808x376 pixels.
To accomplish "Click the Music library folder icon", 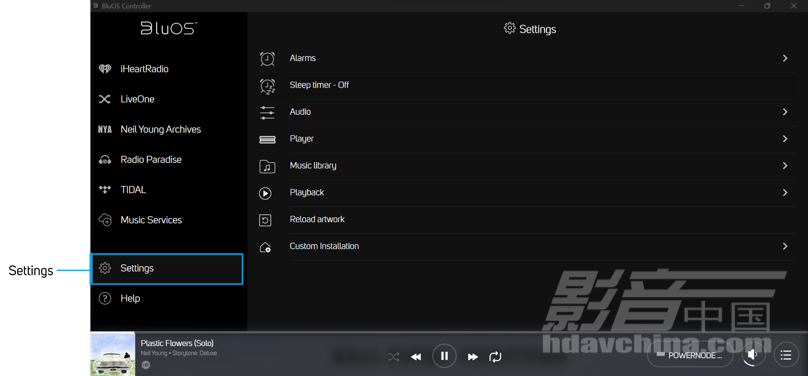I will pyautogui.click(x=267, y=166).
